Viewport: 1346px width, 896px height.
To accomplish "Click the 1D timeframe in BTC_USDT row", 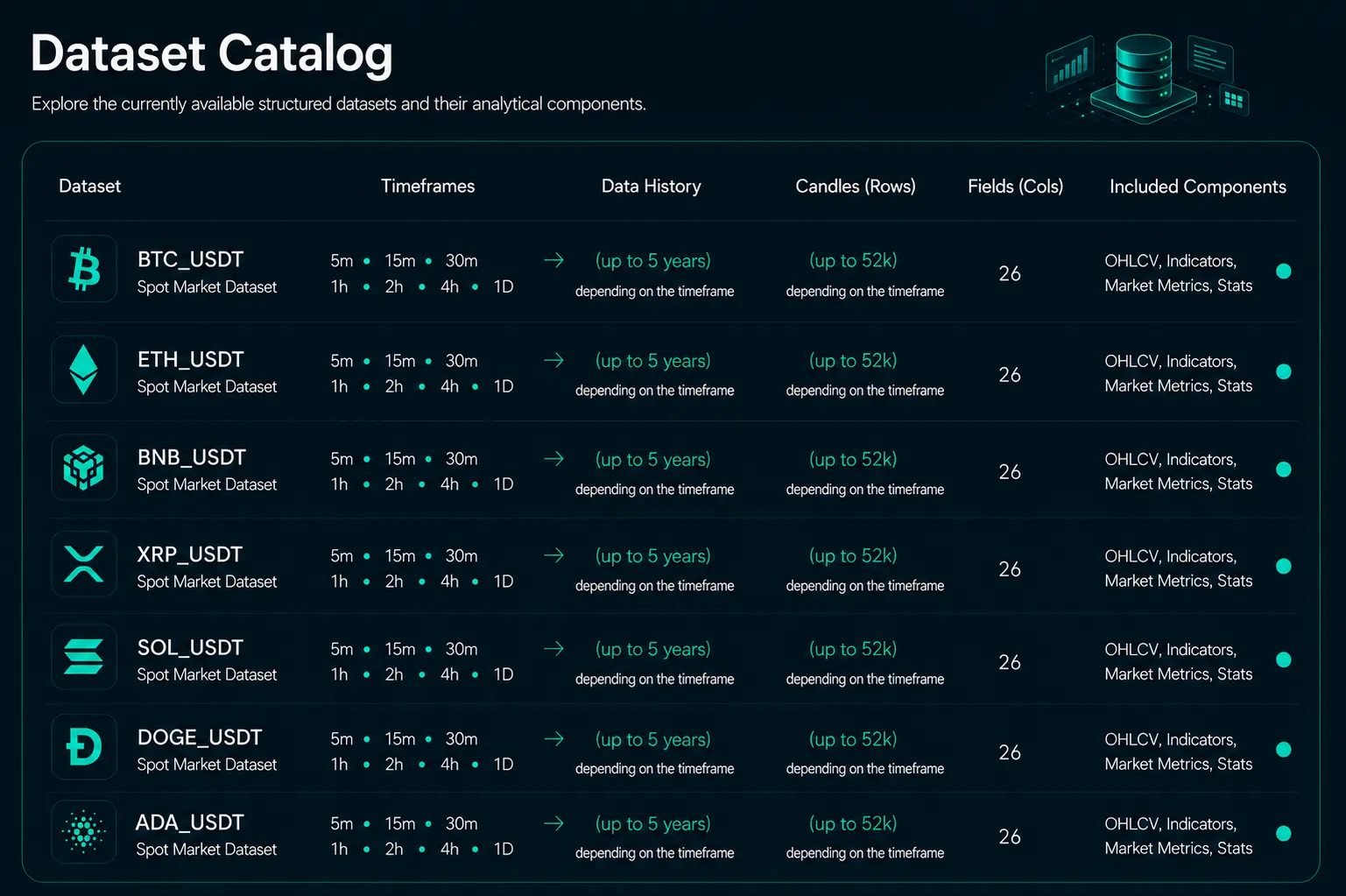I will point(504,286).
